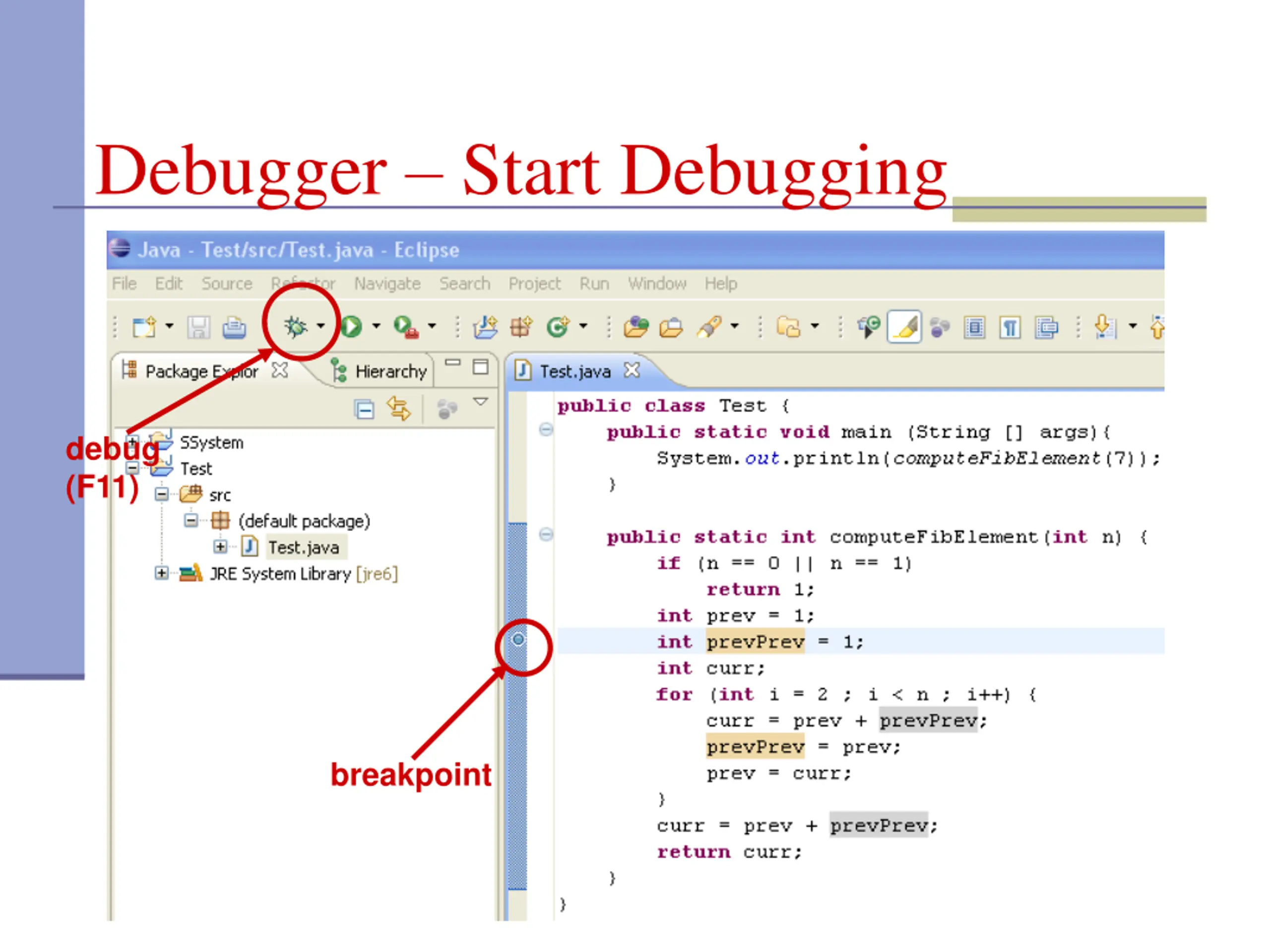This screenshot has height=952, width=1270.
Task: Click the 'return curr;' code line
Action: pyautogui.click(x=729, y=852)
